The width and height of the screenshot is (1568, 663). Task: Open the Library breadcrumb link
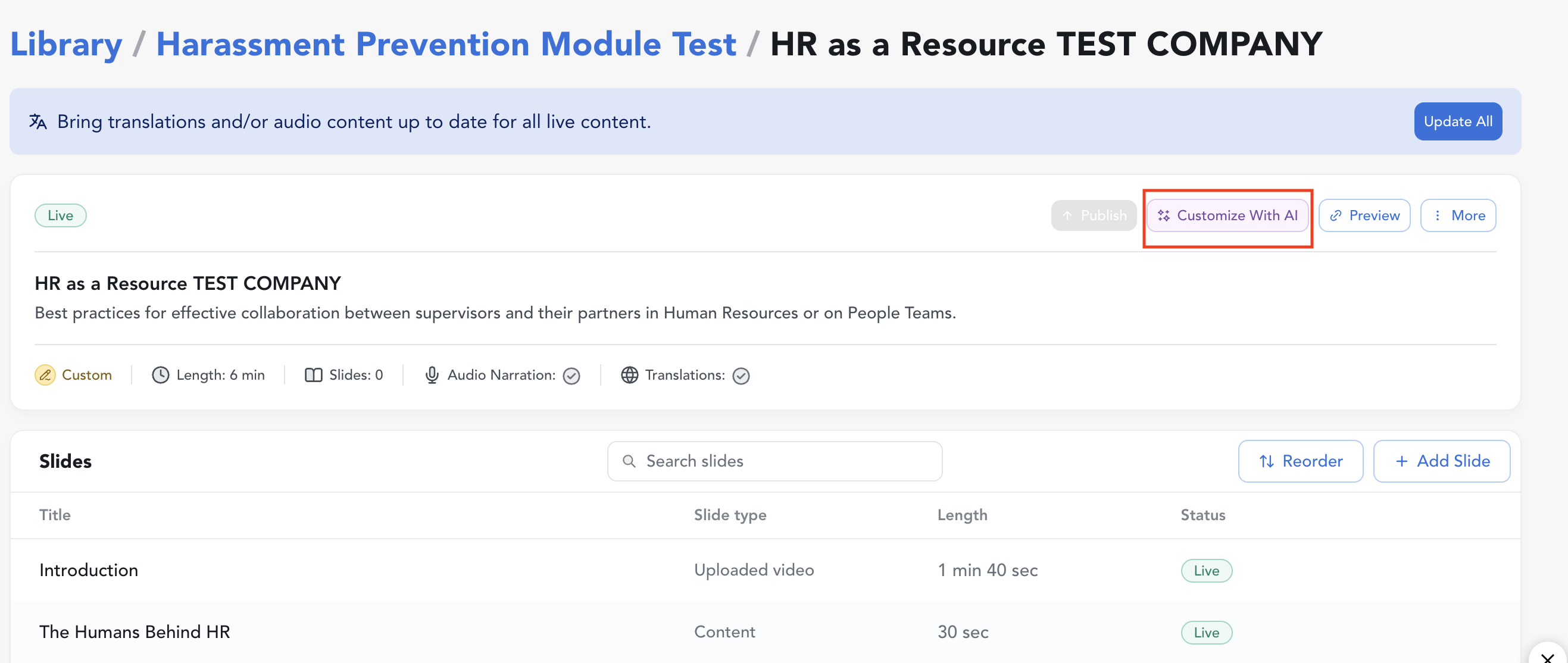pyautogui.click(x=65, y=45)
